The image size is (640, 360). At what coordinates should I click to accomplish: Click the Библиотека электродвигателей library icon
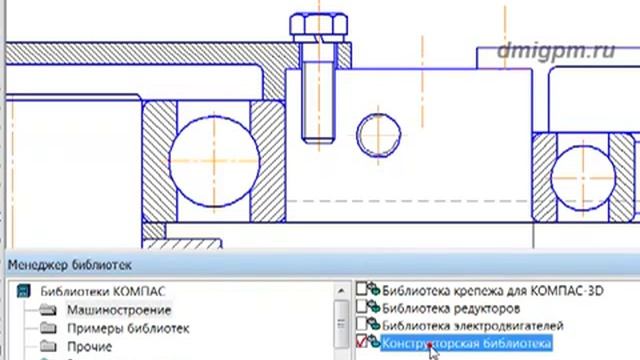point(373,324)
